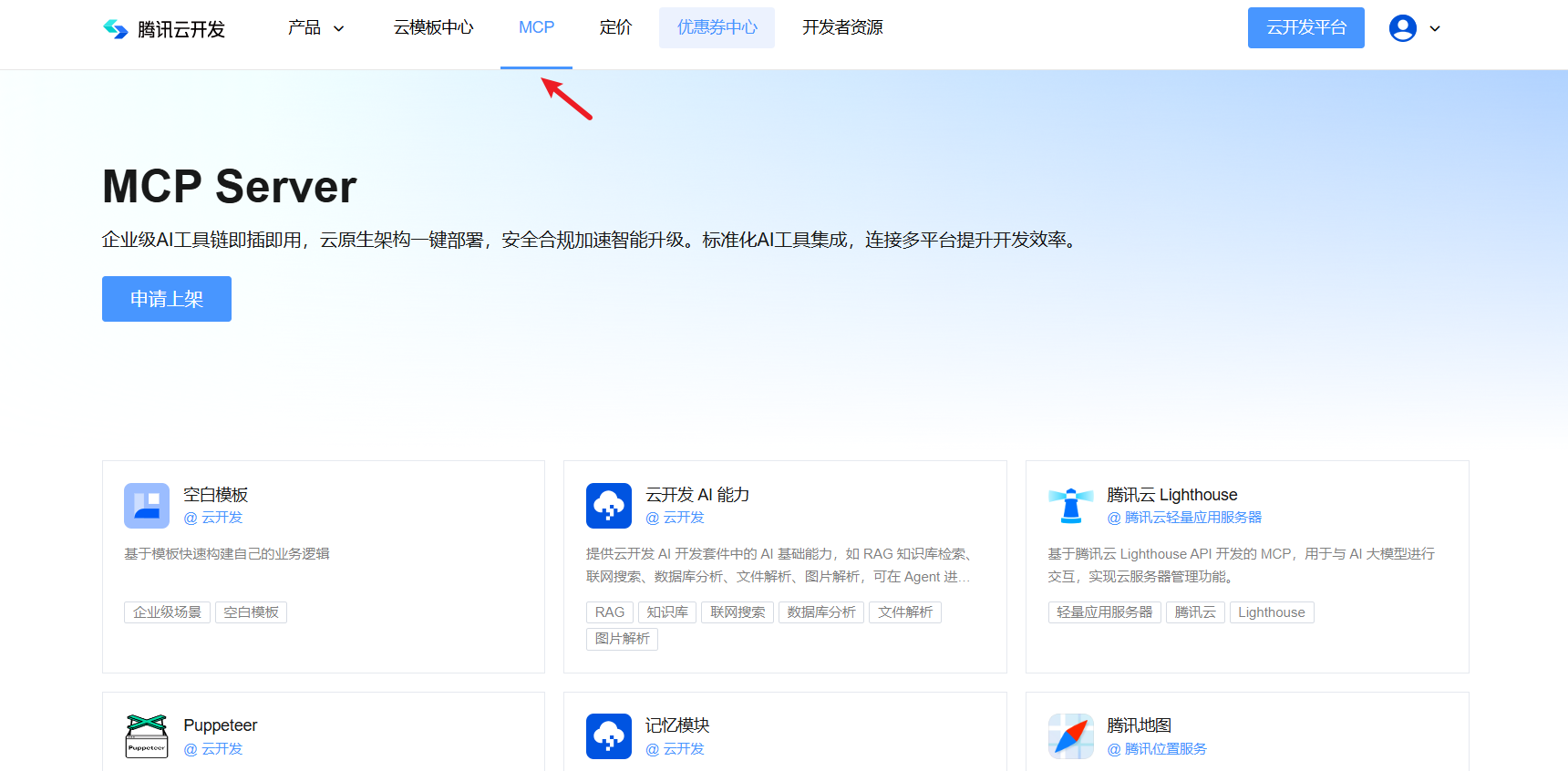Click @ 云开发 under 云开发 AI 能力
The height and width of the screenshot is (771, 1568).
click(x=675, y=518)
